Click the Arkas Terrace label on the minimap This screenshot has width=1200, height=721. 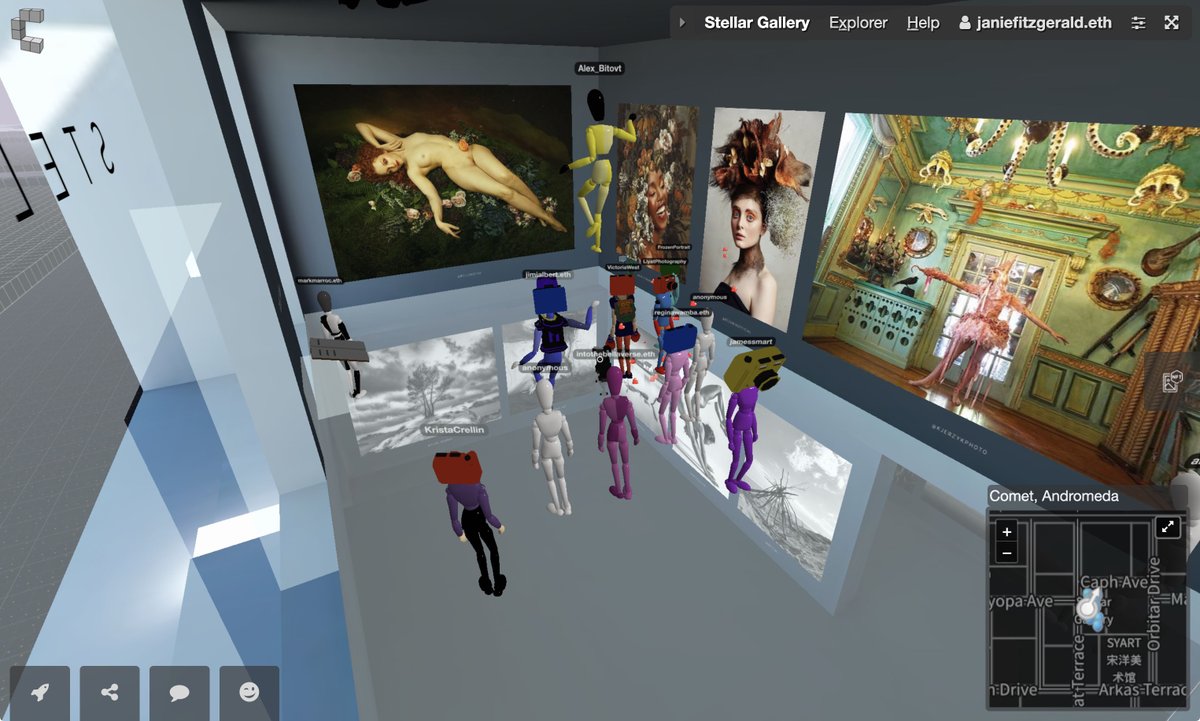pyautogui.click(x=1143, y=690)
